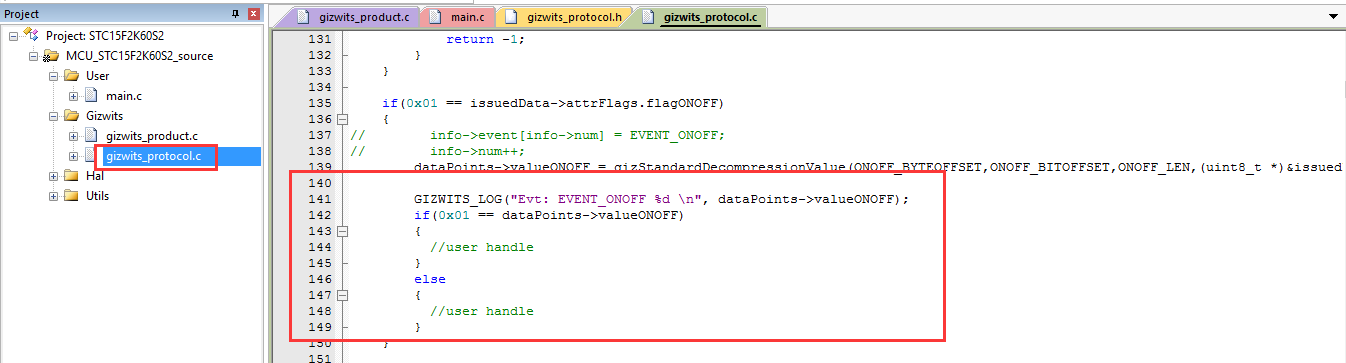
Task: Collapse the code block at line 143
Action: click(342, 231)
